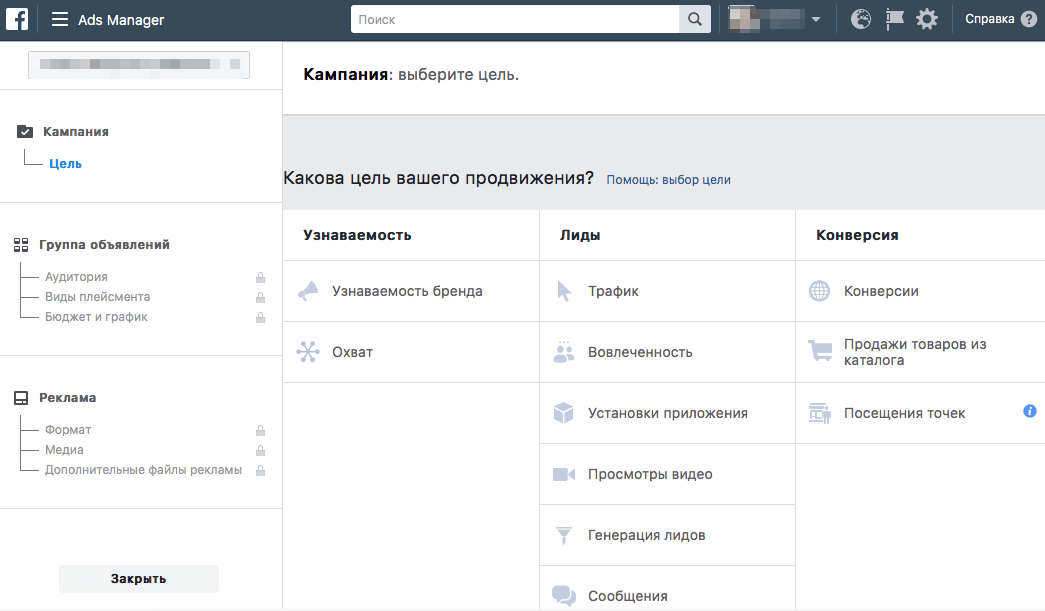The height and width of the screenshot is (611, 1045).
Task: Select the Генерация лидов funnel icon
Action: coord(565,534)
